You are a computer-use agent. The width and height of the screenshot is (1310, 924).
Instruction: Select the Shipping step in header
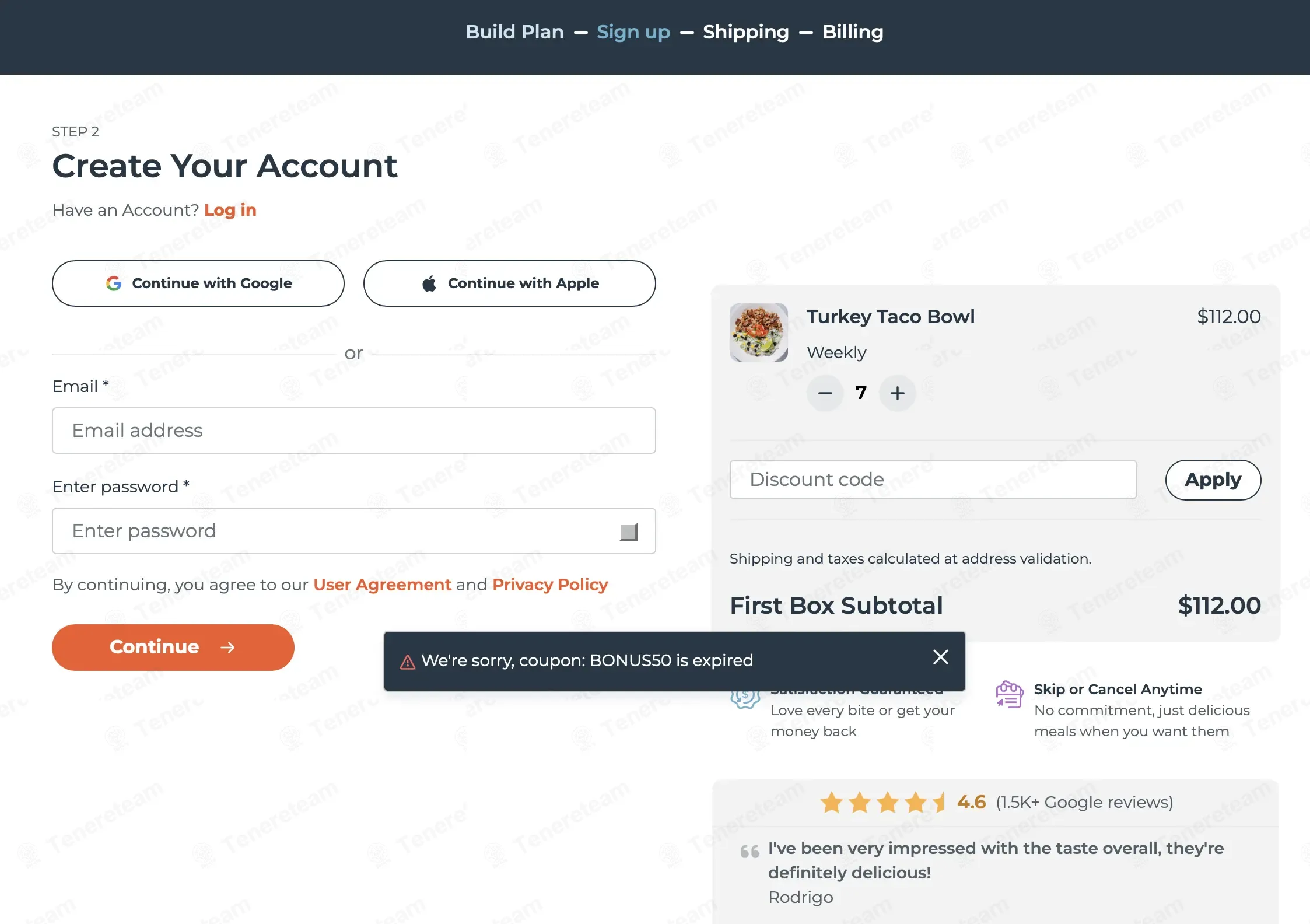(x=745, y=32)
